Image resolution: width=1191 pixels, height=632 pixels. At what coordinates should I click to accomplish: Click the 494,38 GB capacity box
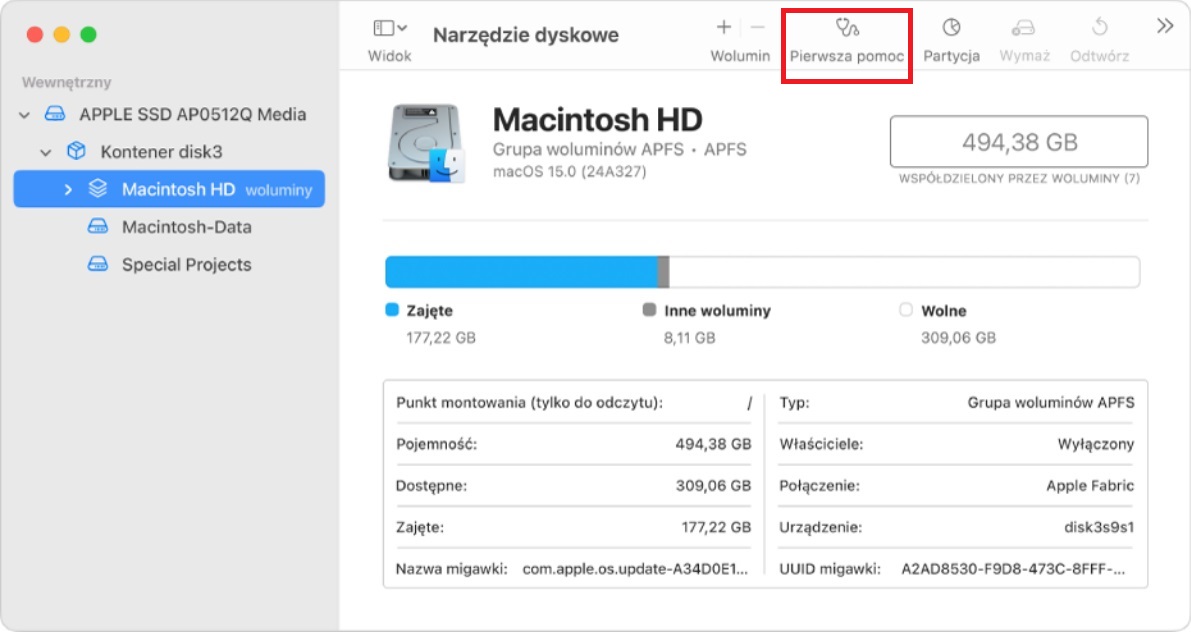(1018, 142)
